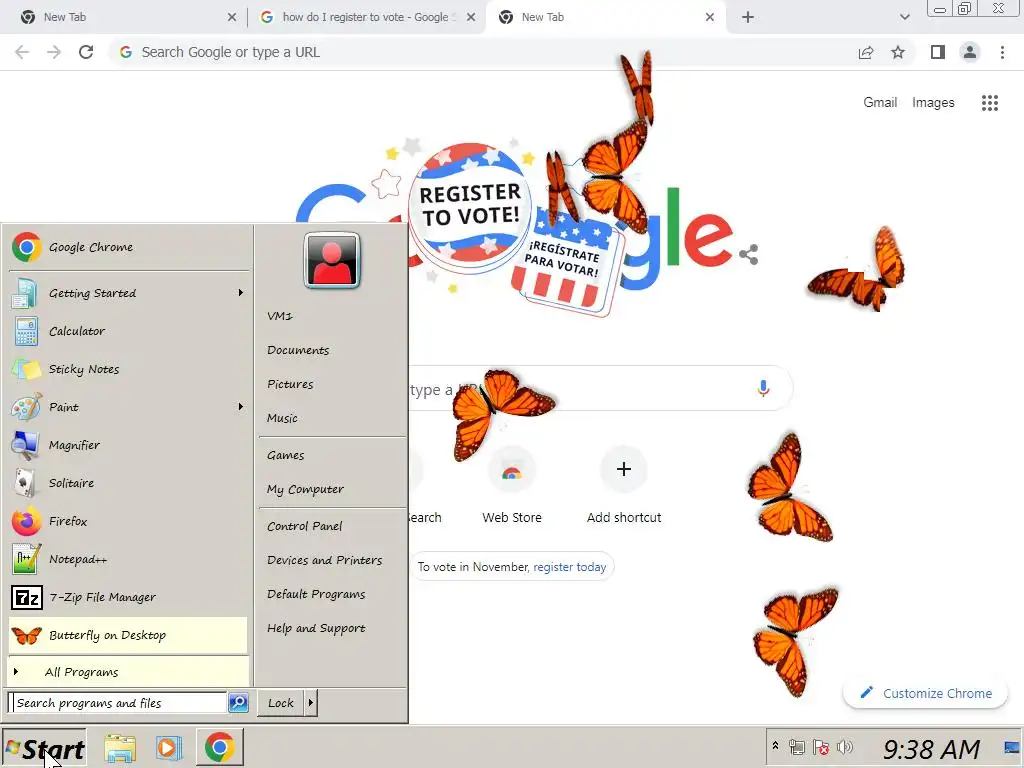Image resolution: width=1024 pixels, height=768 pixels.
Task: Bookmark this tab with star icon
Action: tap(898, 52)
